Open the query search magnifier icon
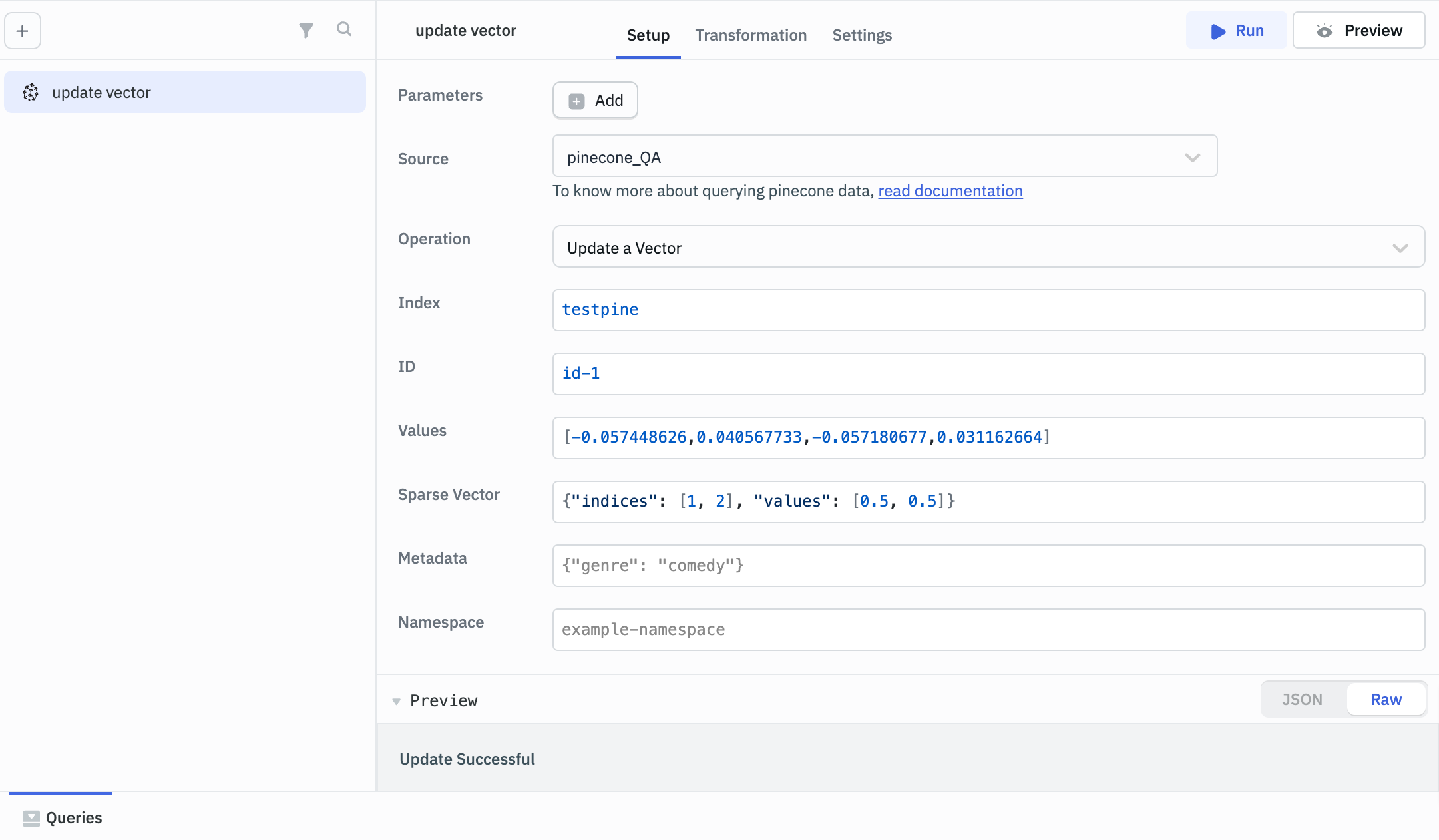The height and width of the screenshot is (840, 1439). [344, 29]
